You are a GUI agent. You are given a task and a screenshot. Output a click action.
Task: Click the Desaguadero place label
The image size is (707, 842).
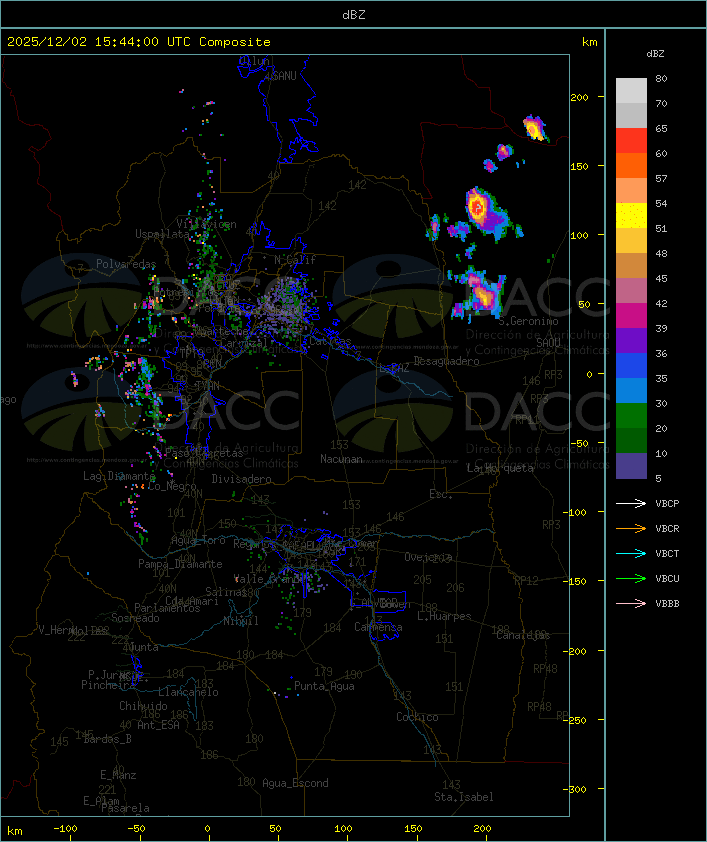tap(446, 361)
